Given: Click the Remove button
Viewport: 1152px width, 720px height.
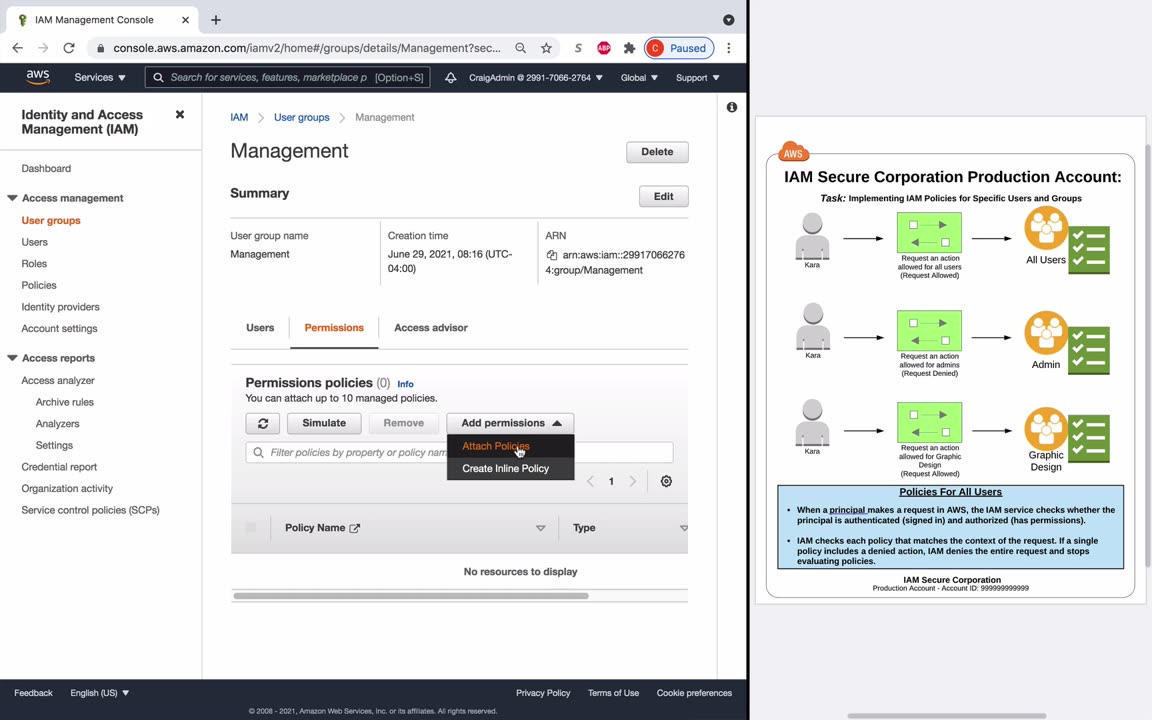Looking at the screenshot, I should click(x=403, y=423).
